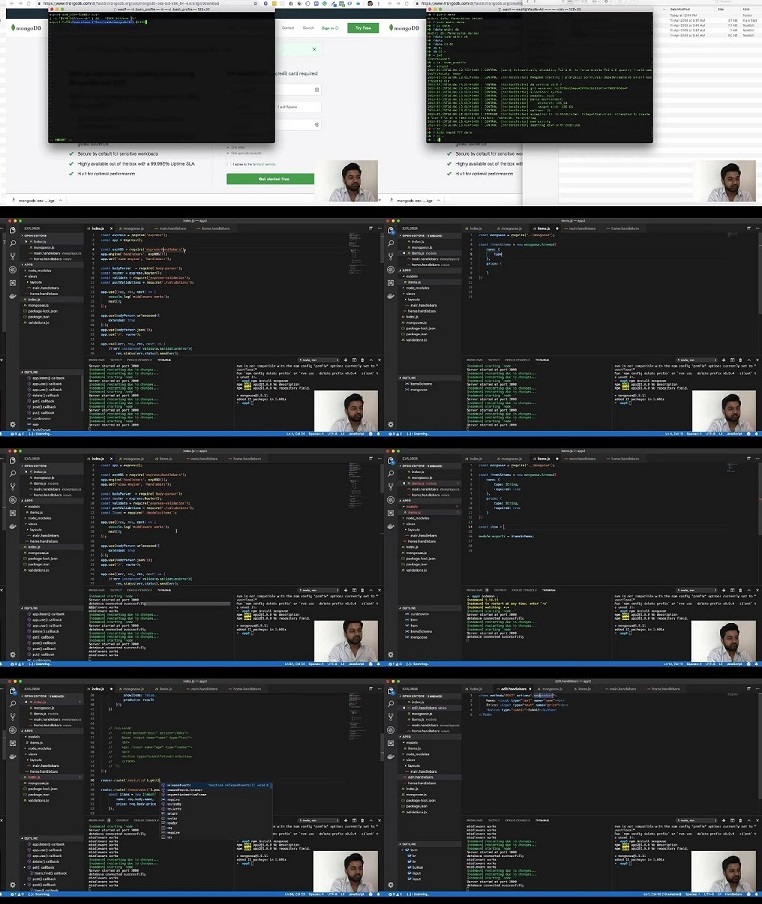Image resolution: width=762 pixels, height=904 pixels.
Task: Tick the agree to terms of service checkbox
Action: [x=229, y=164]
